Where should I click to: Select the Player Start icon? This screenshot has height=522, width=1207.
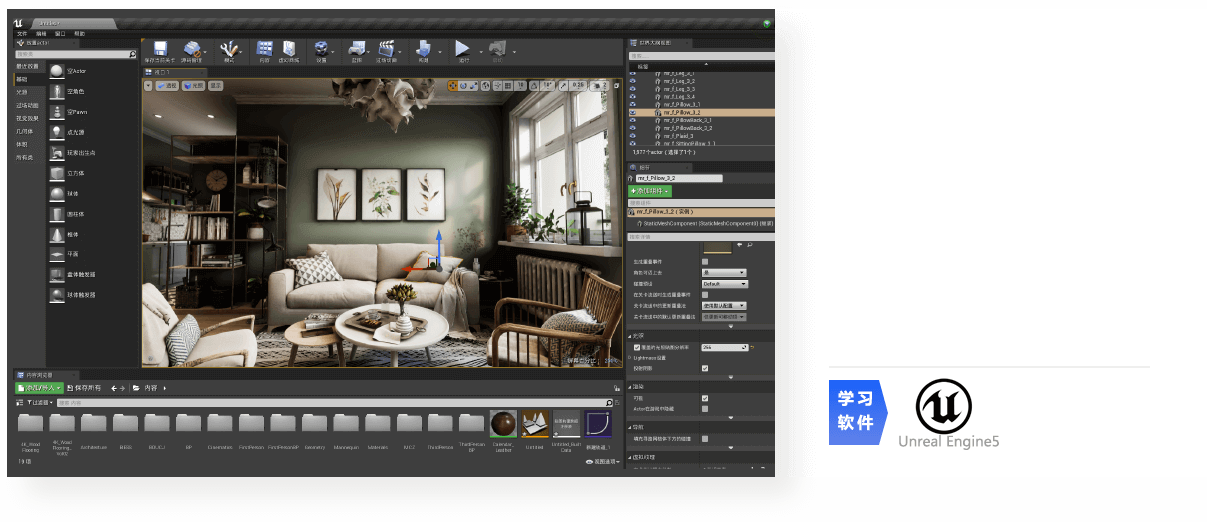click(57, 152)
